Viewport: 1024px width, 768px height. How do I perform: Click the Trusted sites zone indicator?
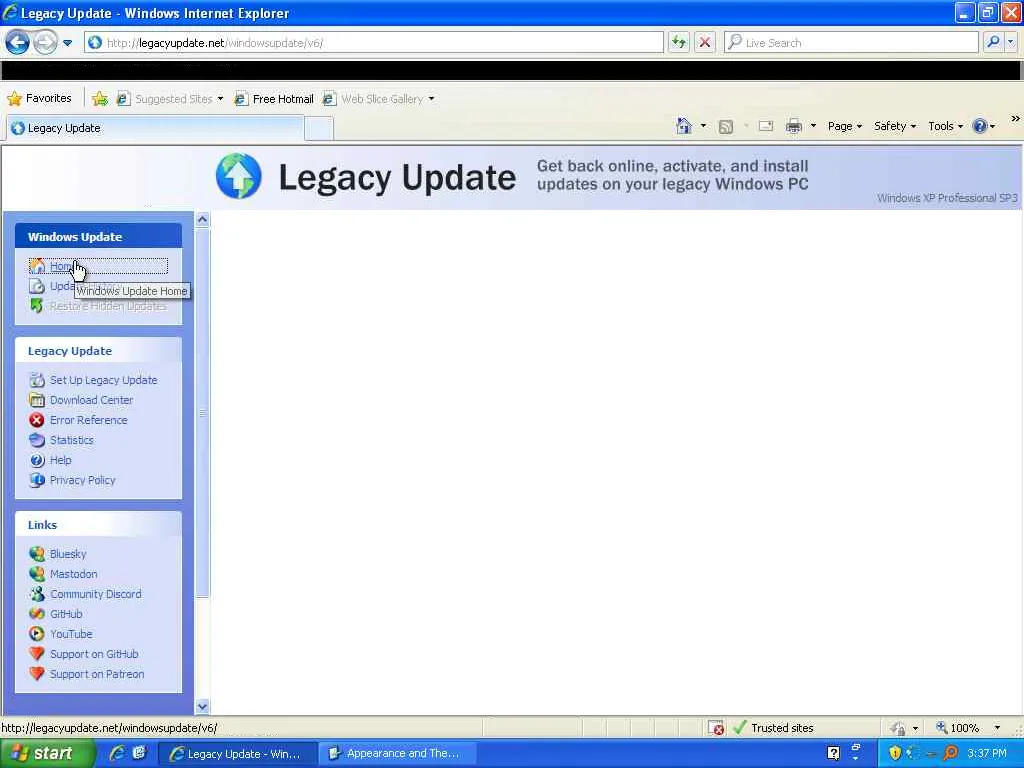pyautogui.click(x=774, y=728)
